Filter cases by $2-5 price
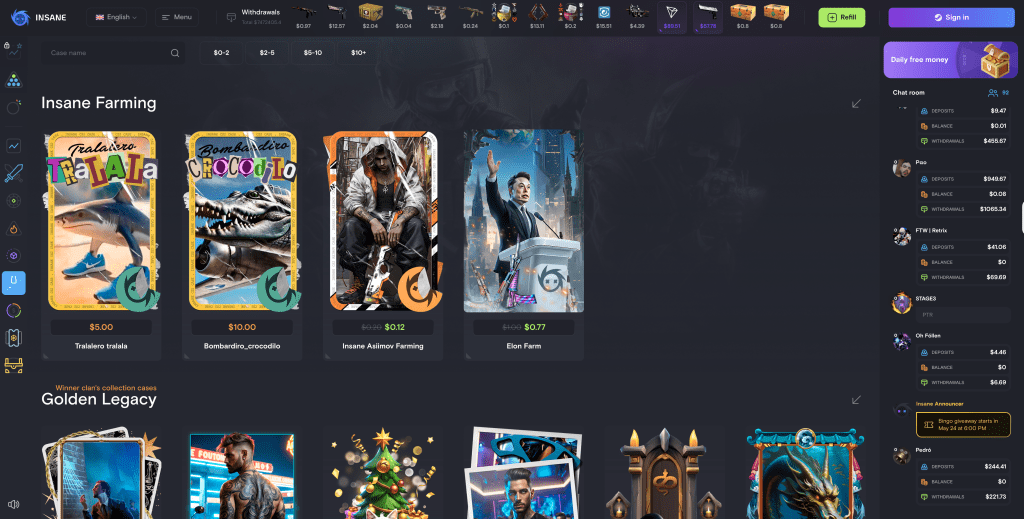This screenshot has width=1024, height=519. pyautogui.click(x=267, y=53)
